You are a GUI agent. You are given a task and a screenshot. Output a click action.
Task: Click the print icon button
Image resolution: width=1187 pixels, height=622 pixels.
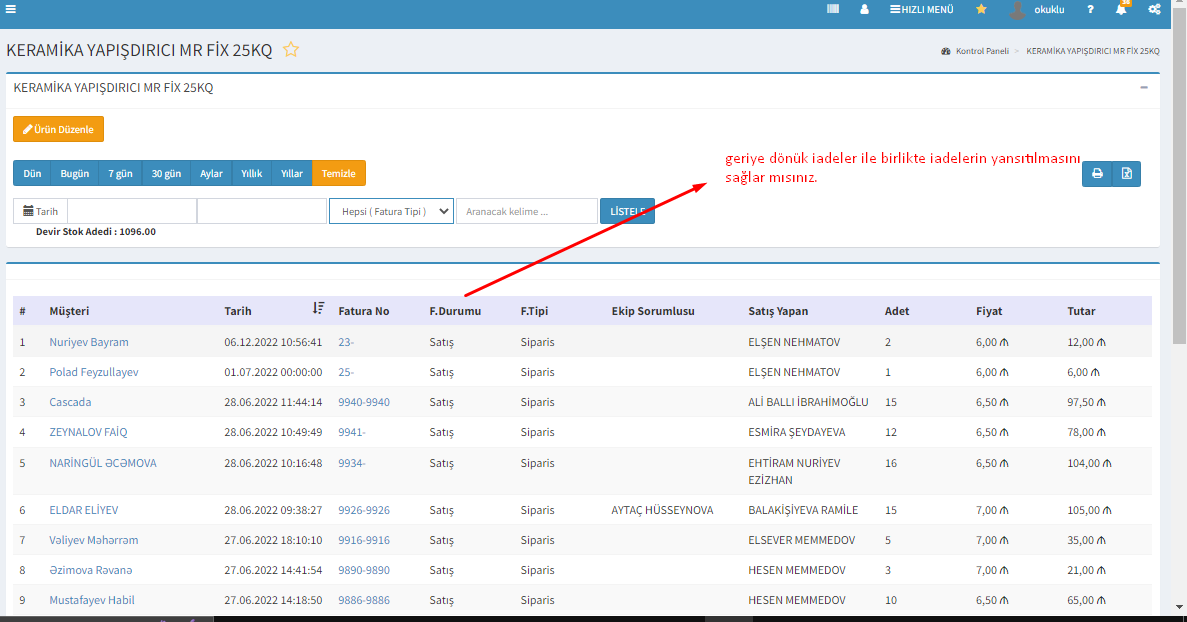coord(1097,174)
